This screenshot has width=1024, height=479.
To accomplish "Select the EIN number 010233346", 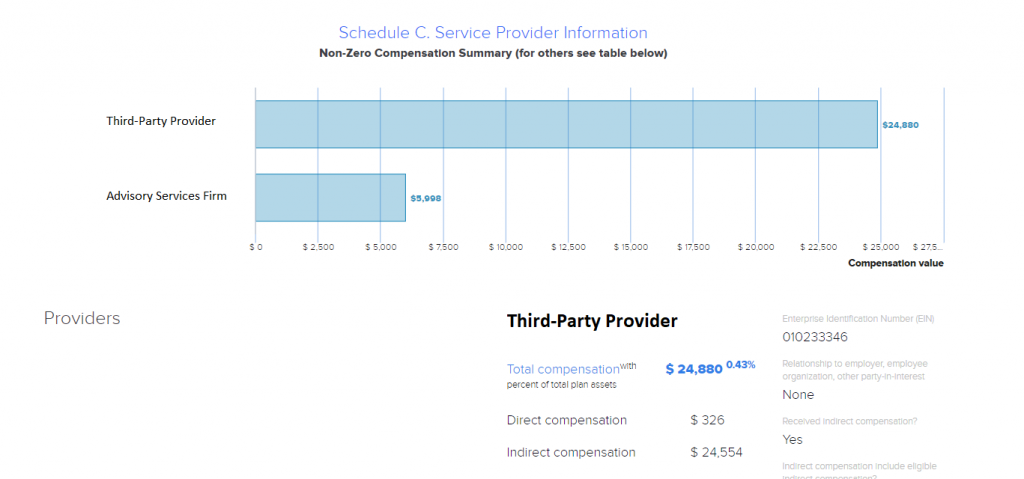I will [815, 337].
